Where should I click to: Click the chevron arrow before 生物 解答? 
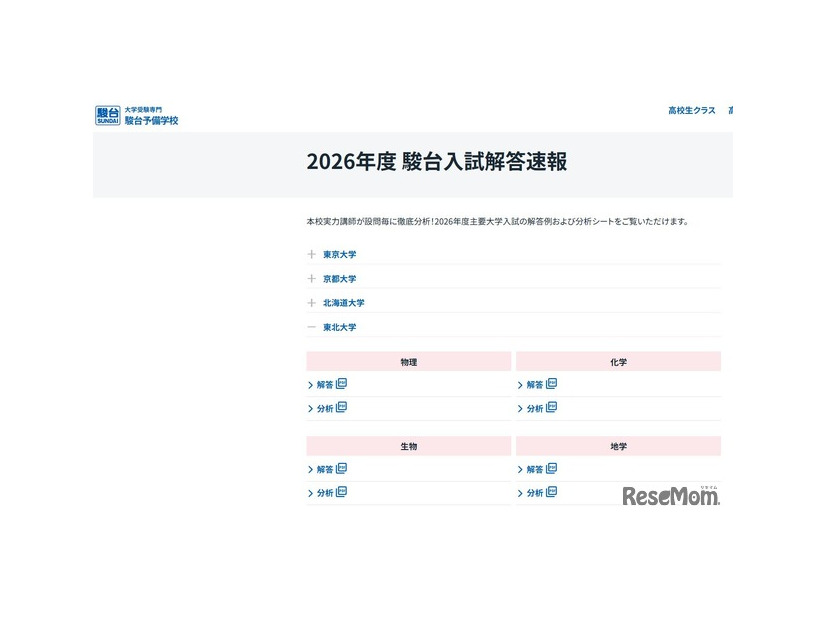click(311, 468)
